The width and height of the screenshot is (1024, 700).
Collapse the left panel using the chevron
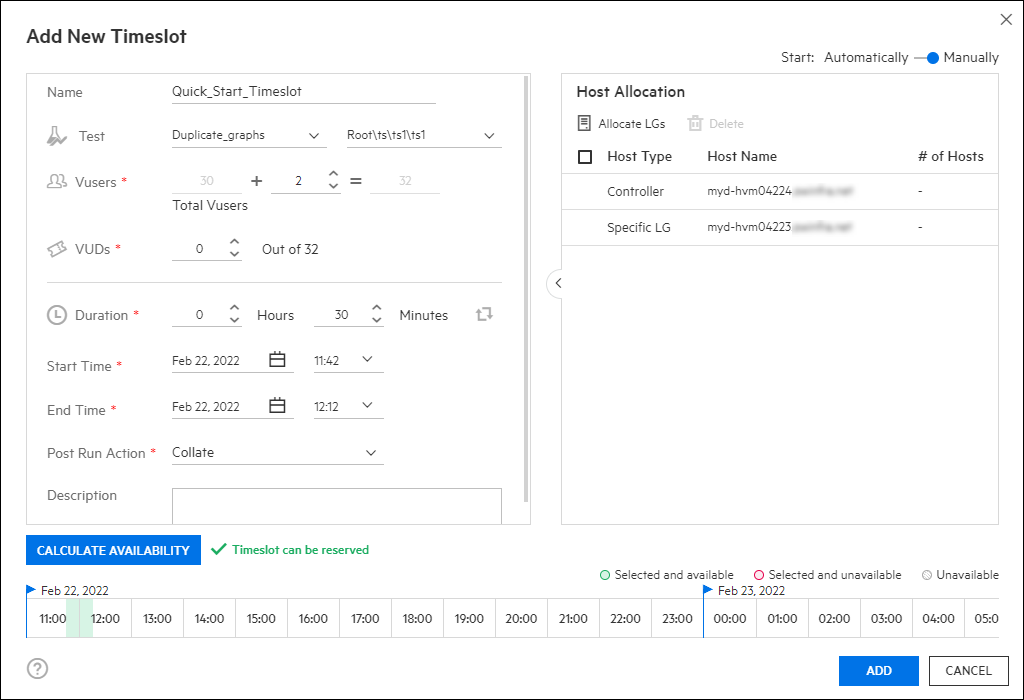pyautogui.click(x=557, y=284)
